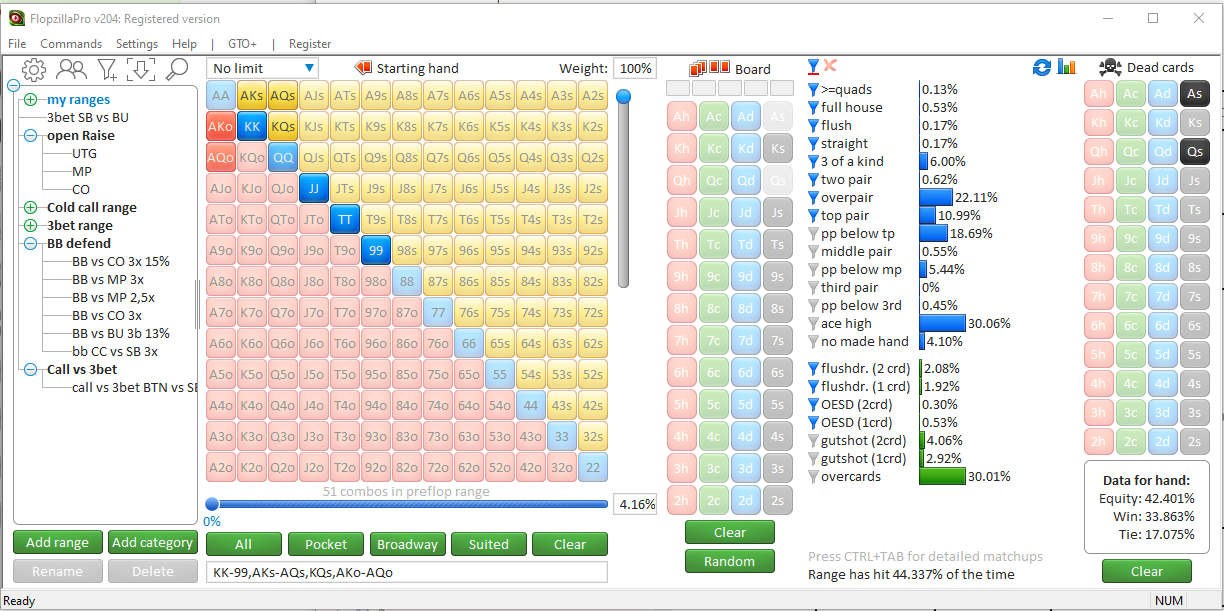Click the filter funnel for OESD (2crd)
The width and height of the screenshot is (1224, 611).
click(x=813, y=404)
